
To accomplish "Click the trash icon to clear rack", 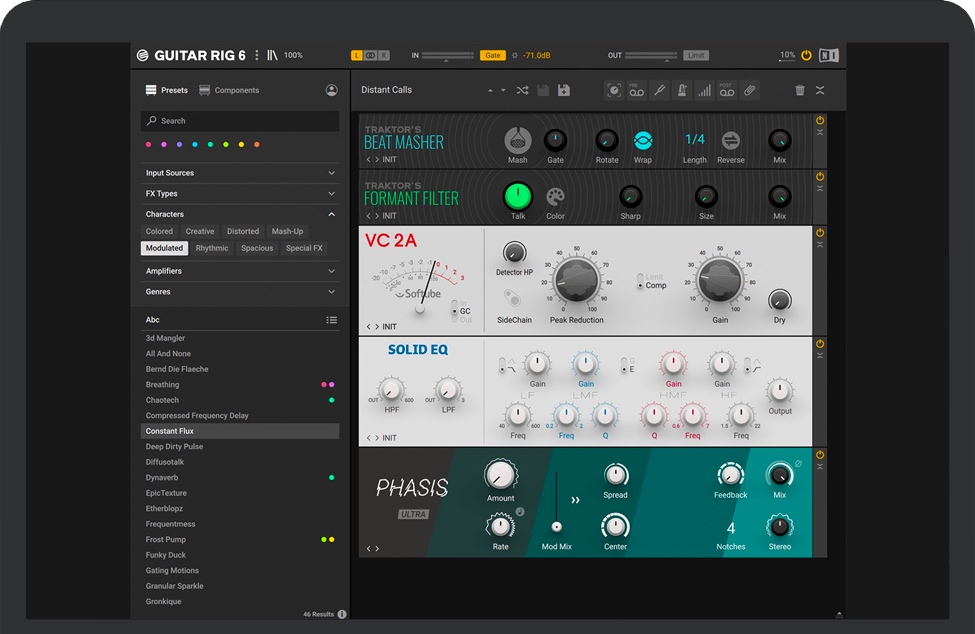I will 800,90.
